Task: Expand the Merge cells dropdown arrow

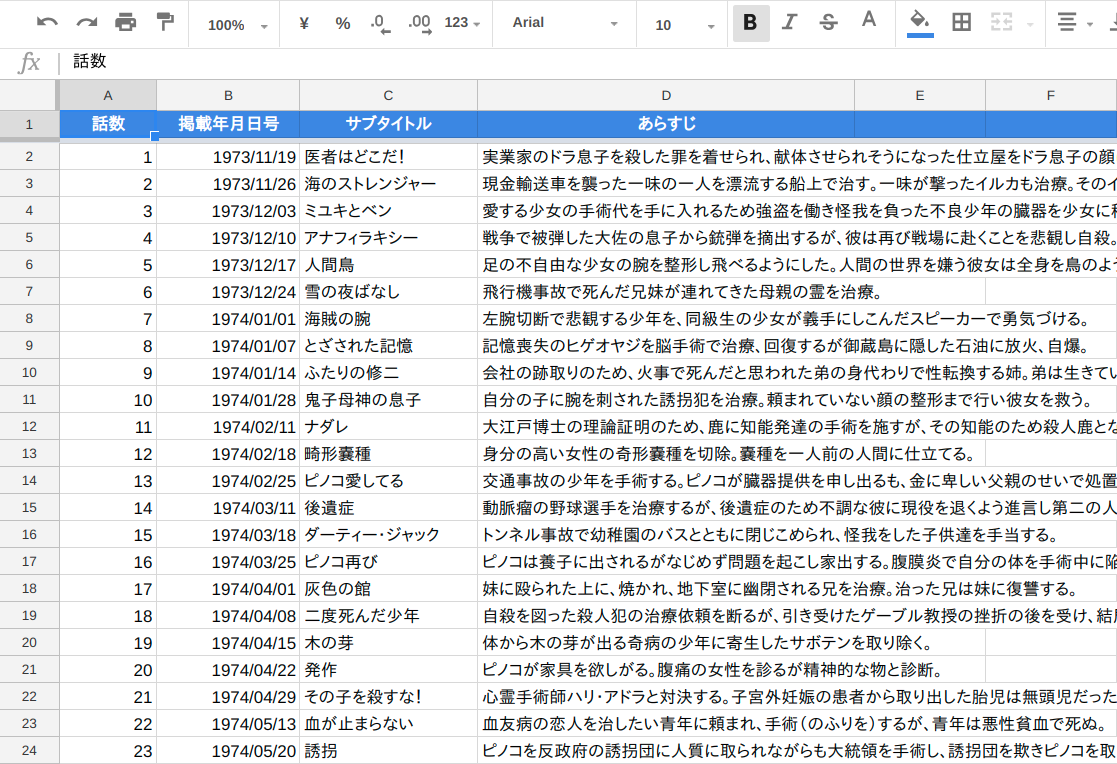Action: point(1030,25)
